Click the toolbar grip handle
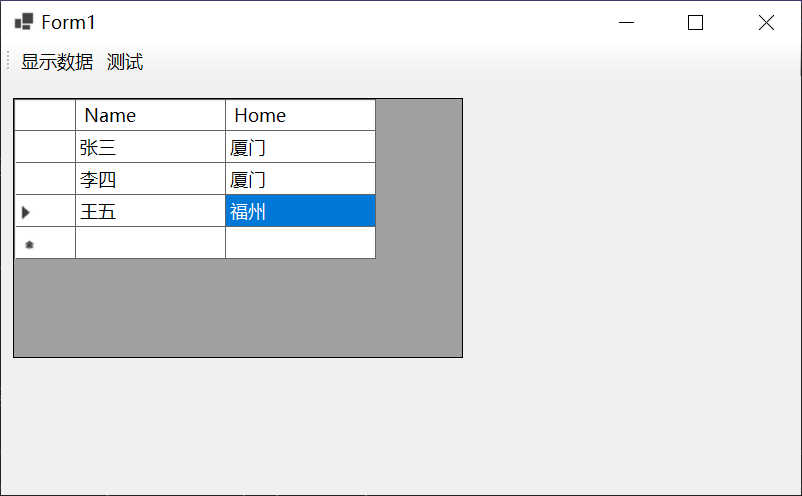Image resolution: width=802 pixels, height=496 pixels. [8, 62]
